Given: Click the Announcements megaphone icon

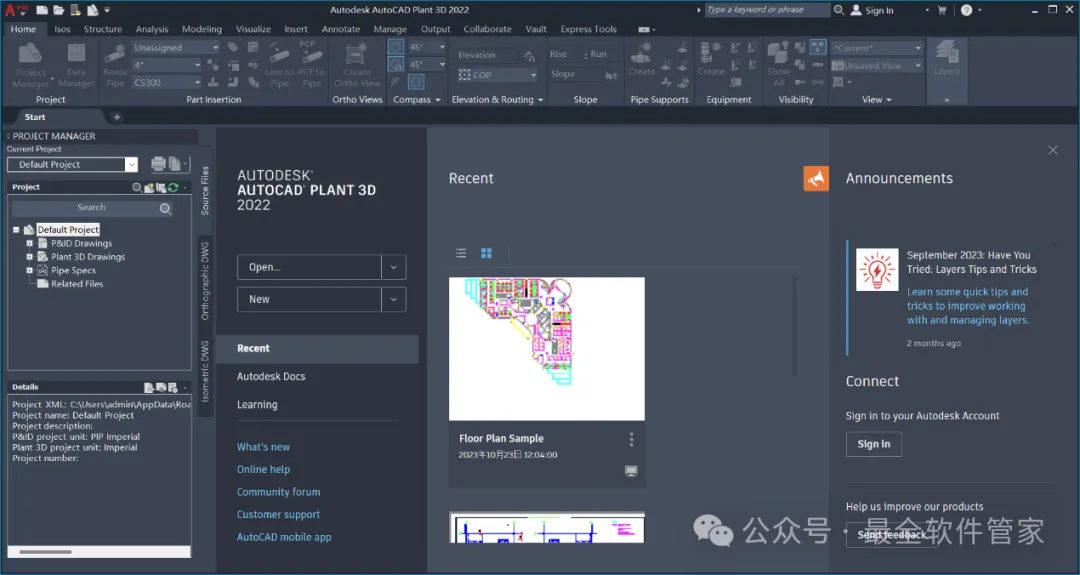Looking at the screenshot, I should pos(816,178).
